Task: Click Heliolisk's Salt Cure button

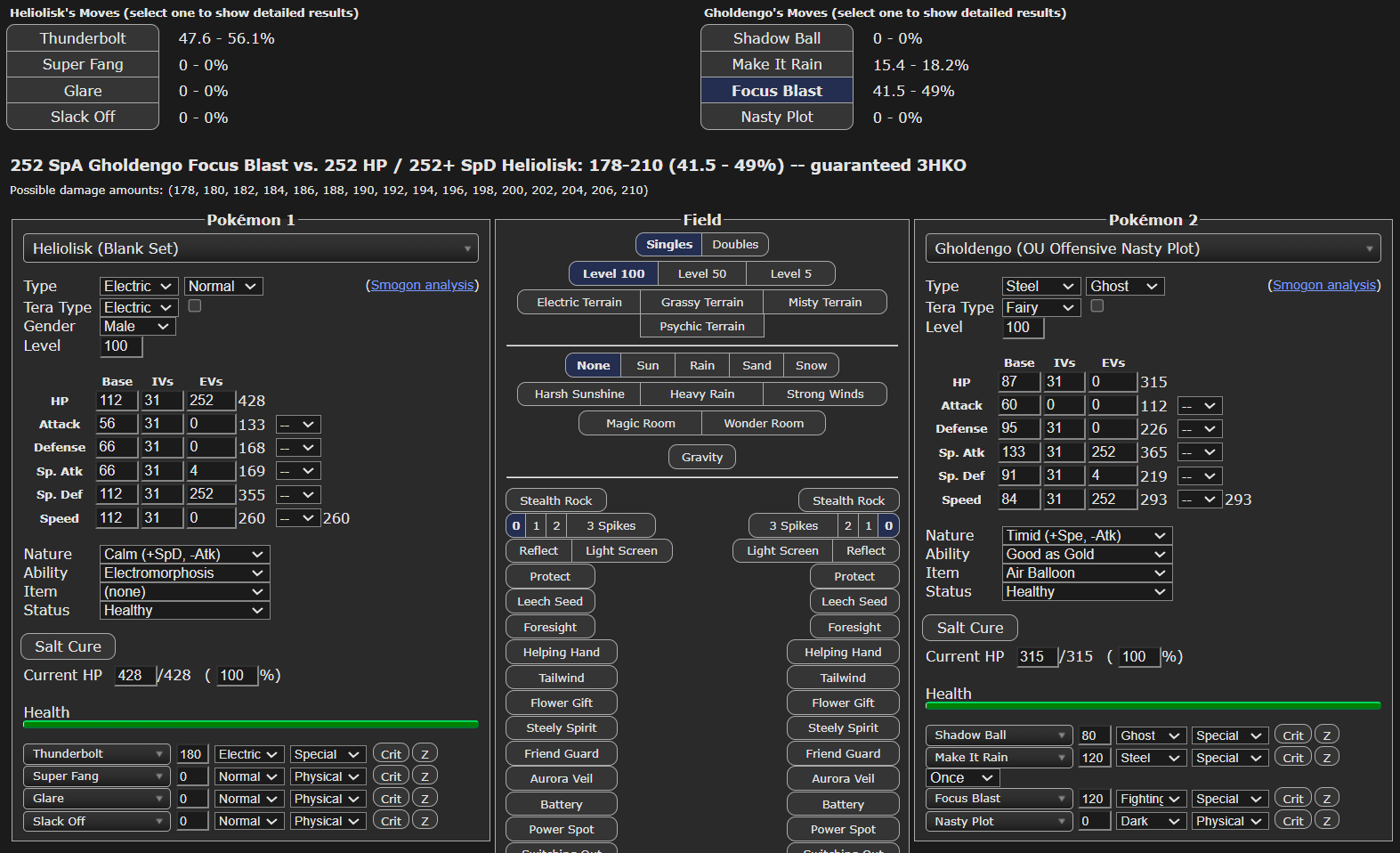Action: click(x=68, y=646)
